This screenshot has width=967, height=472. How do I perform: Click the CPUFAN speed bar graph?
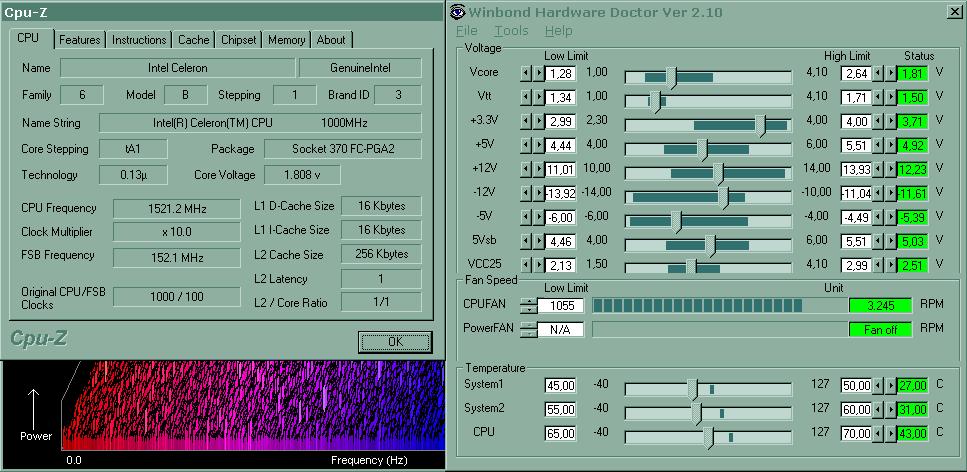pyautogui.click(x=719, y=305)
